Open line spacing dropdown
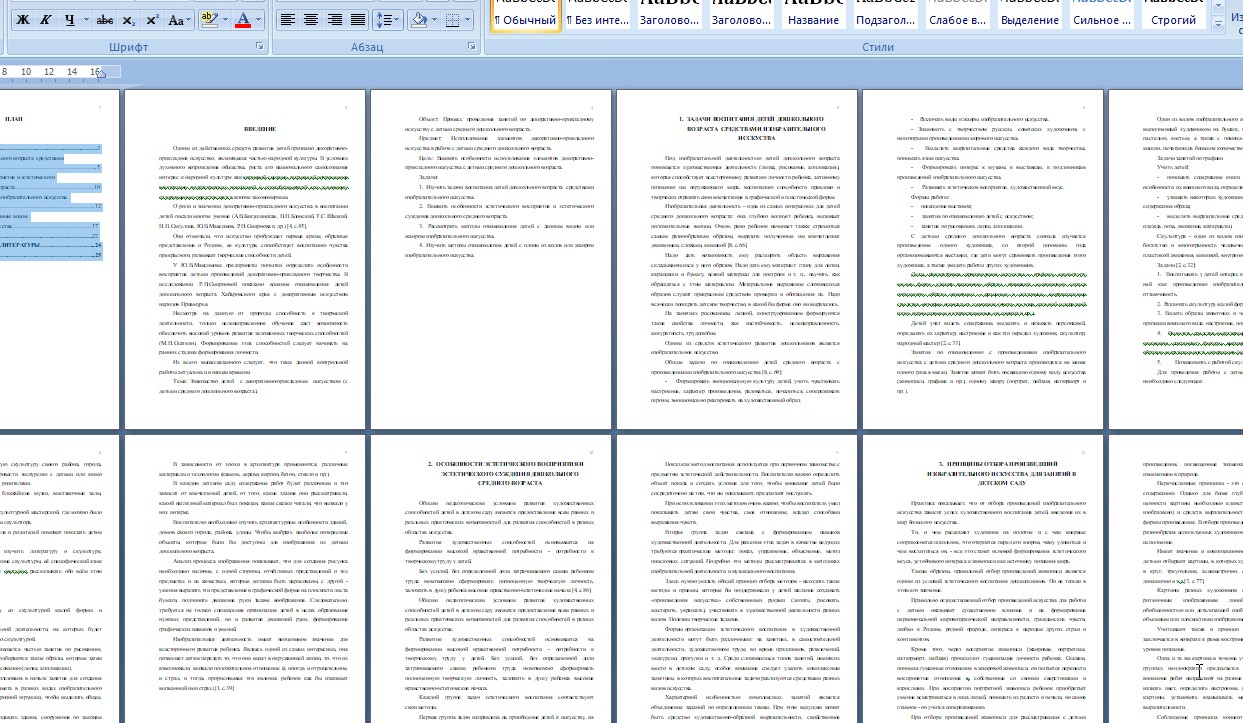 coord(387,20)
